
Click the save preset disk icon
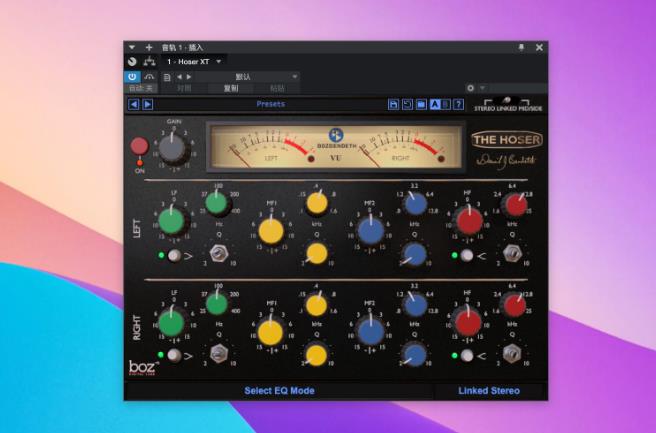click(394, 104)
